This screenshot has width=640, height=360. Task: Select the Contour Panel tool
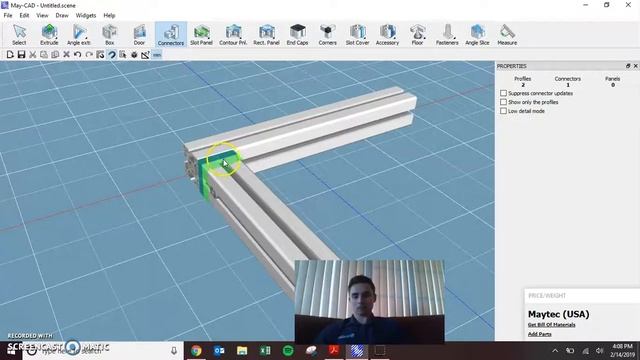click(x=233, y=34)
